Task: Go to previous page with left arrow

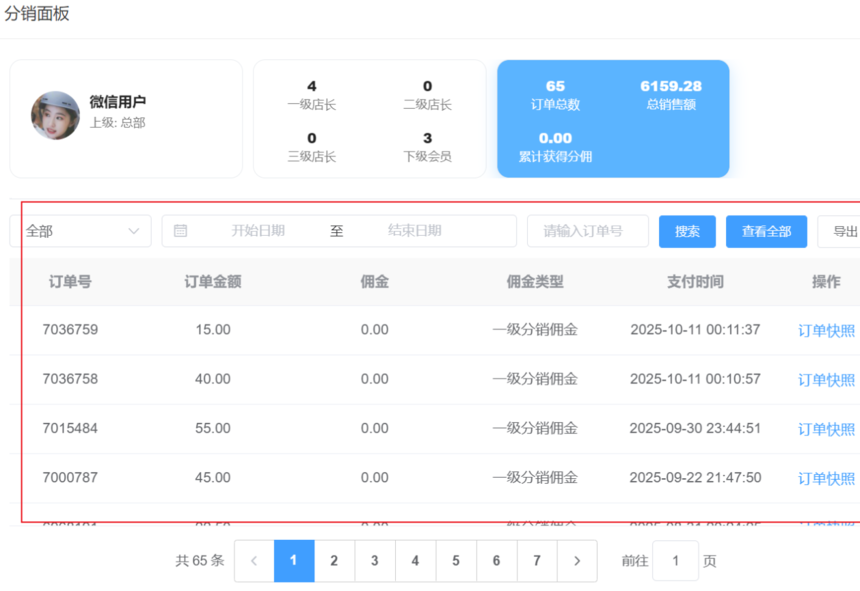Action: (x=254, y=561)
